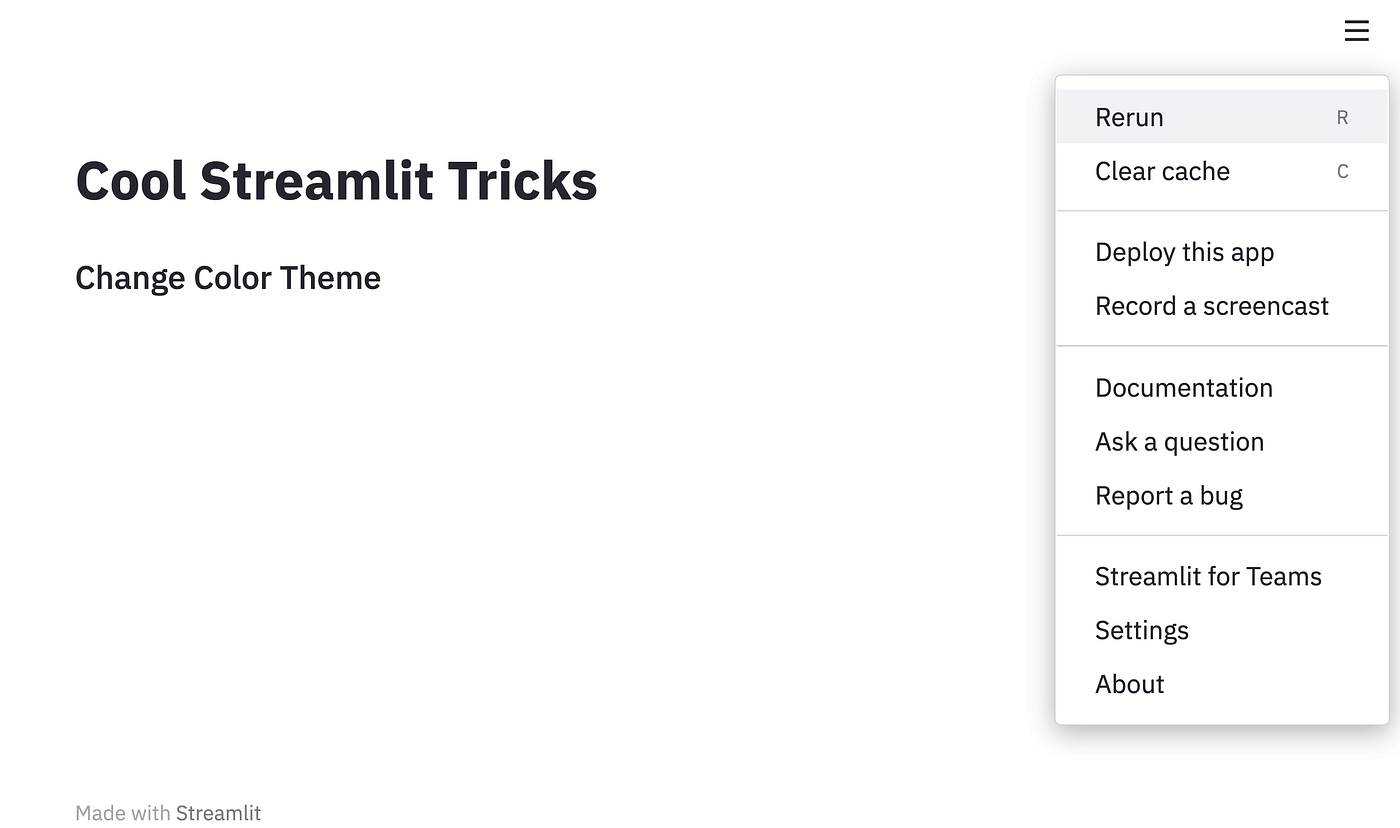The width and height of the screenshot is (1400, 828).
Task: Open the Documentation entry
Action: [x=1184, y=388]
